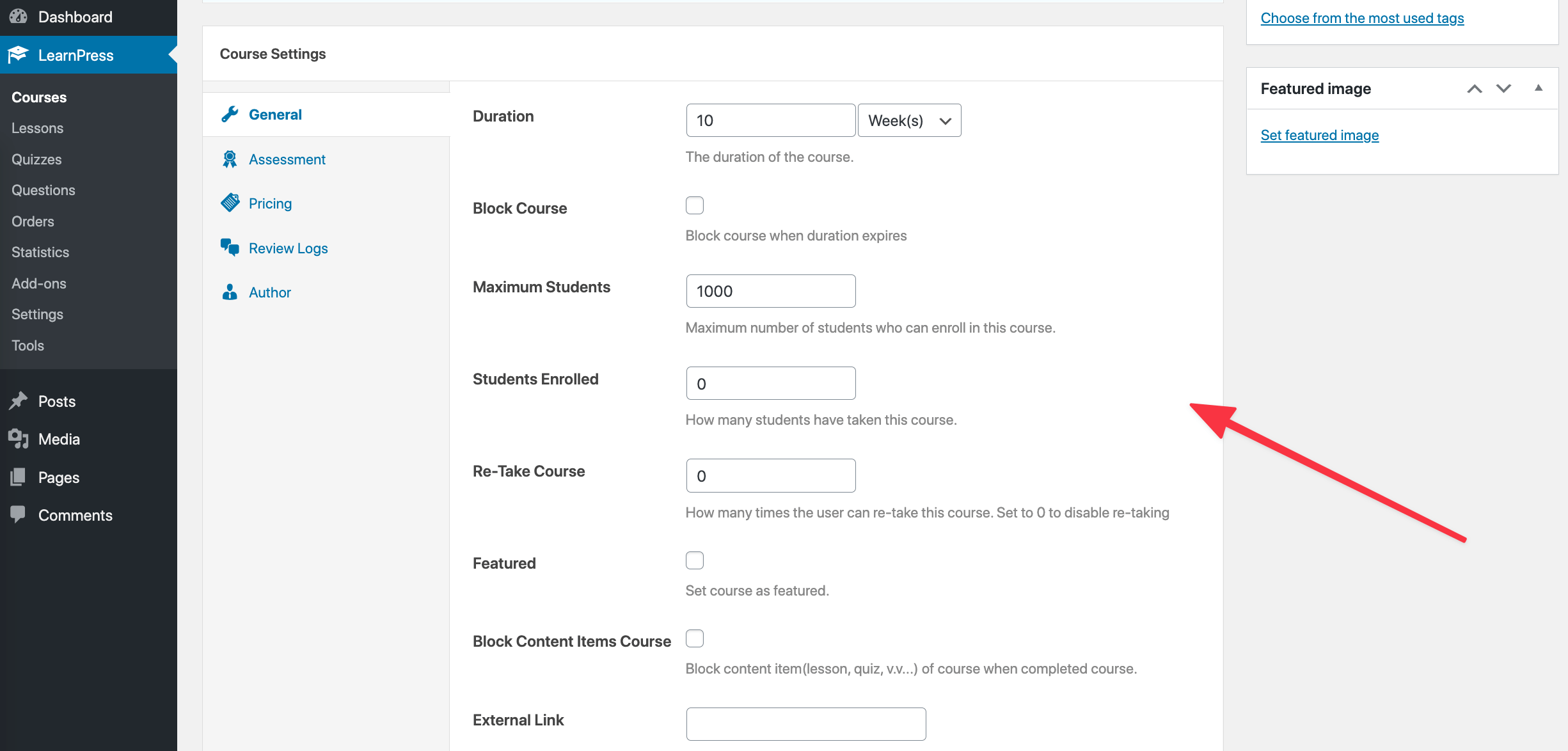Click Set featured image link
1568x751 pixels.
tap(1319, 135)
